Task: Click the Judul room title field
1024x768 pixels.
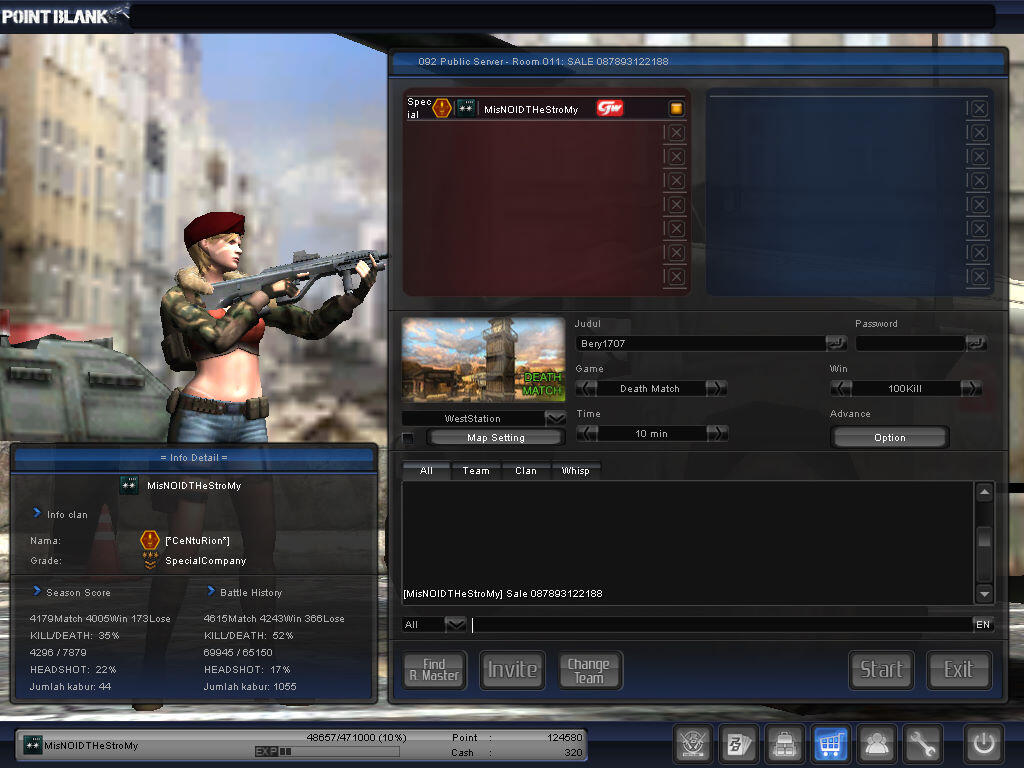Action: click(x=701, y=344)
